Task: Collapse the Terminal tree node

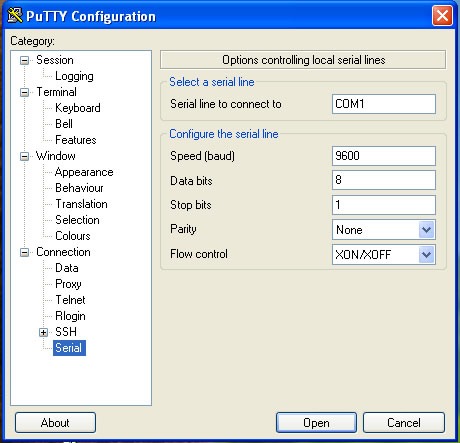Action: click(24, 92)
